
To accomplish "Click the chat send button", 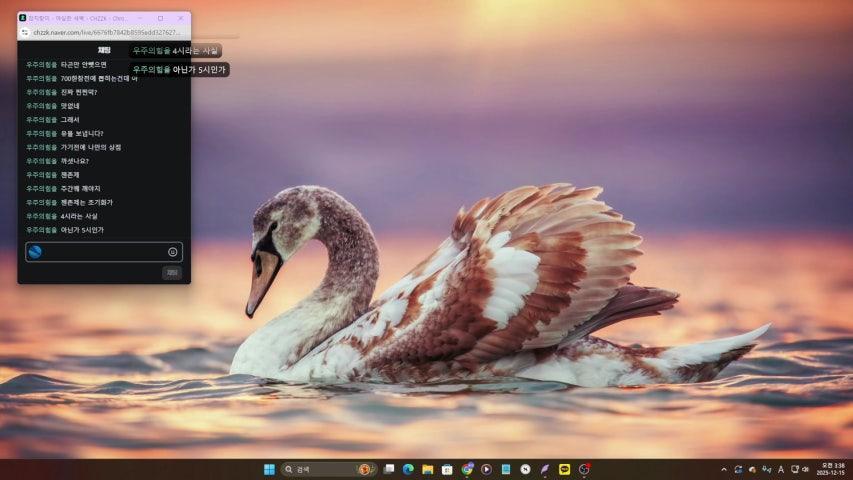I will point(172,272).
